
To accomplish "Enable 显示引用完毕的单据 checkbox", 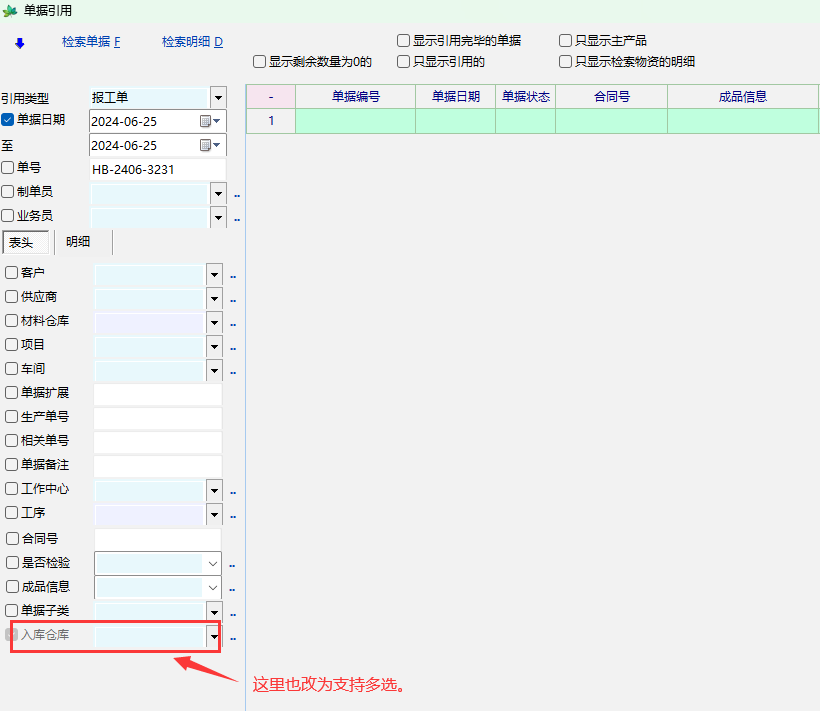I will tap(403, 41).
